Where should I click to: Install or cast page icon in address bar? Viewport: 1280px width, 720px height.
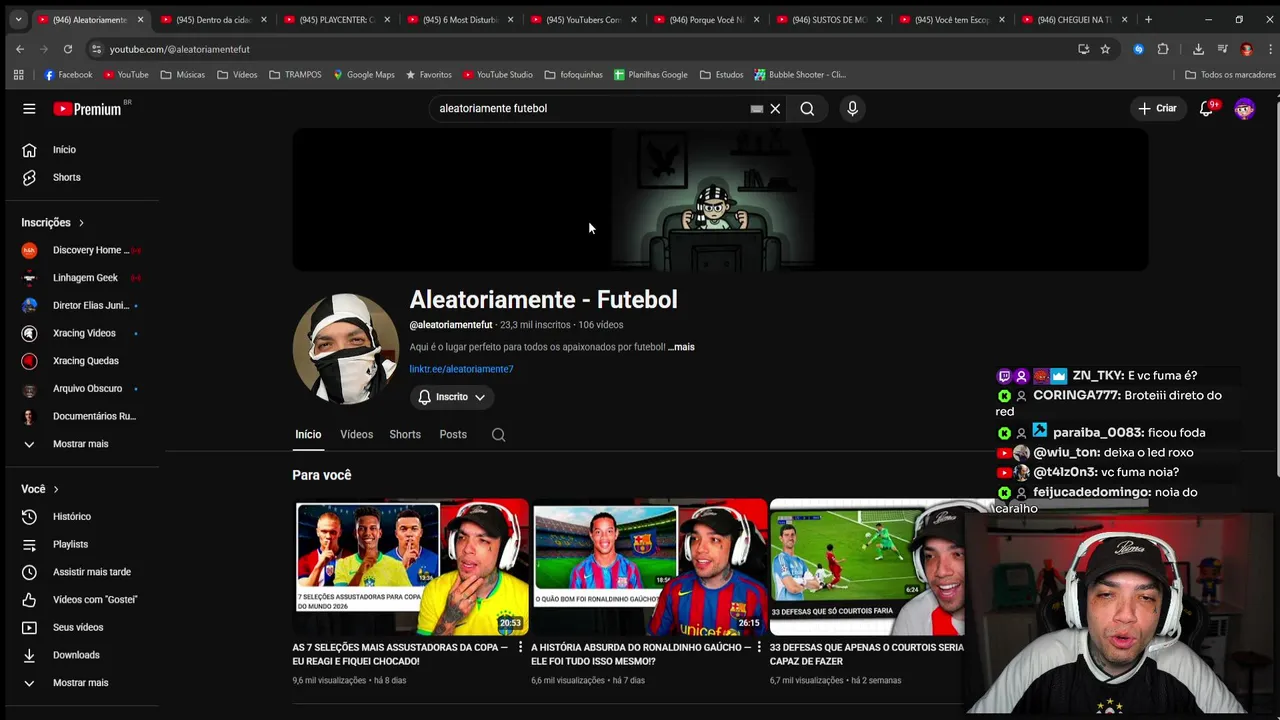pos(1083,49)
